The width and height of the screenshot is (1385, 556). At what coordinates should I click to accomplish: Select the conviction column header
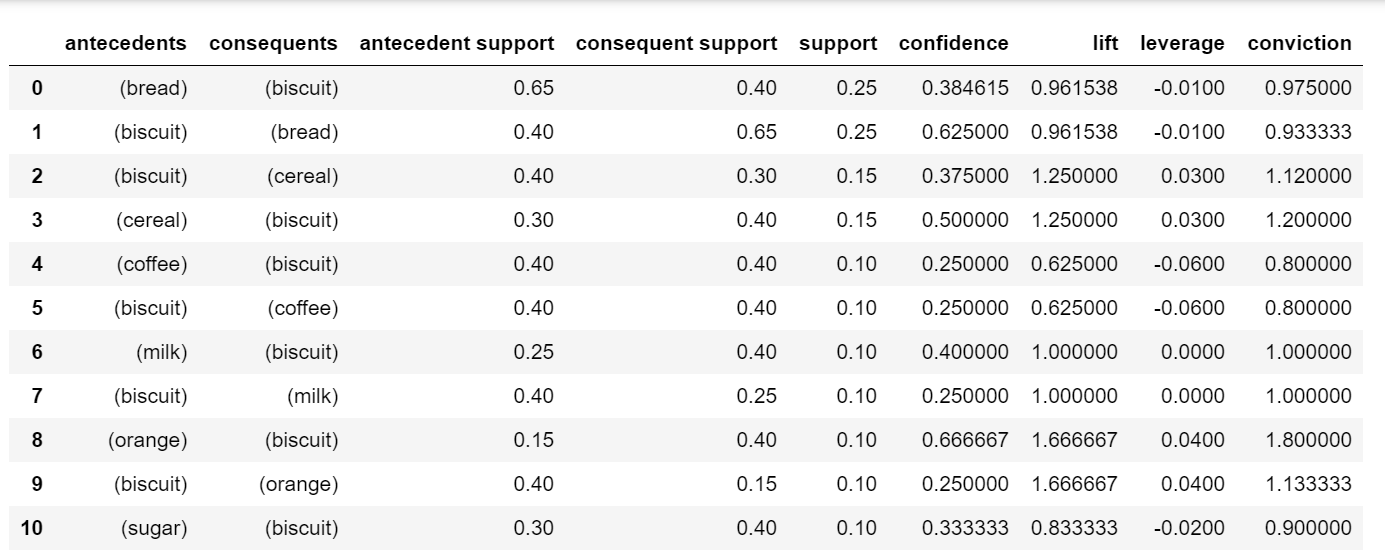coord(1300,44)
